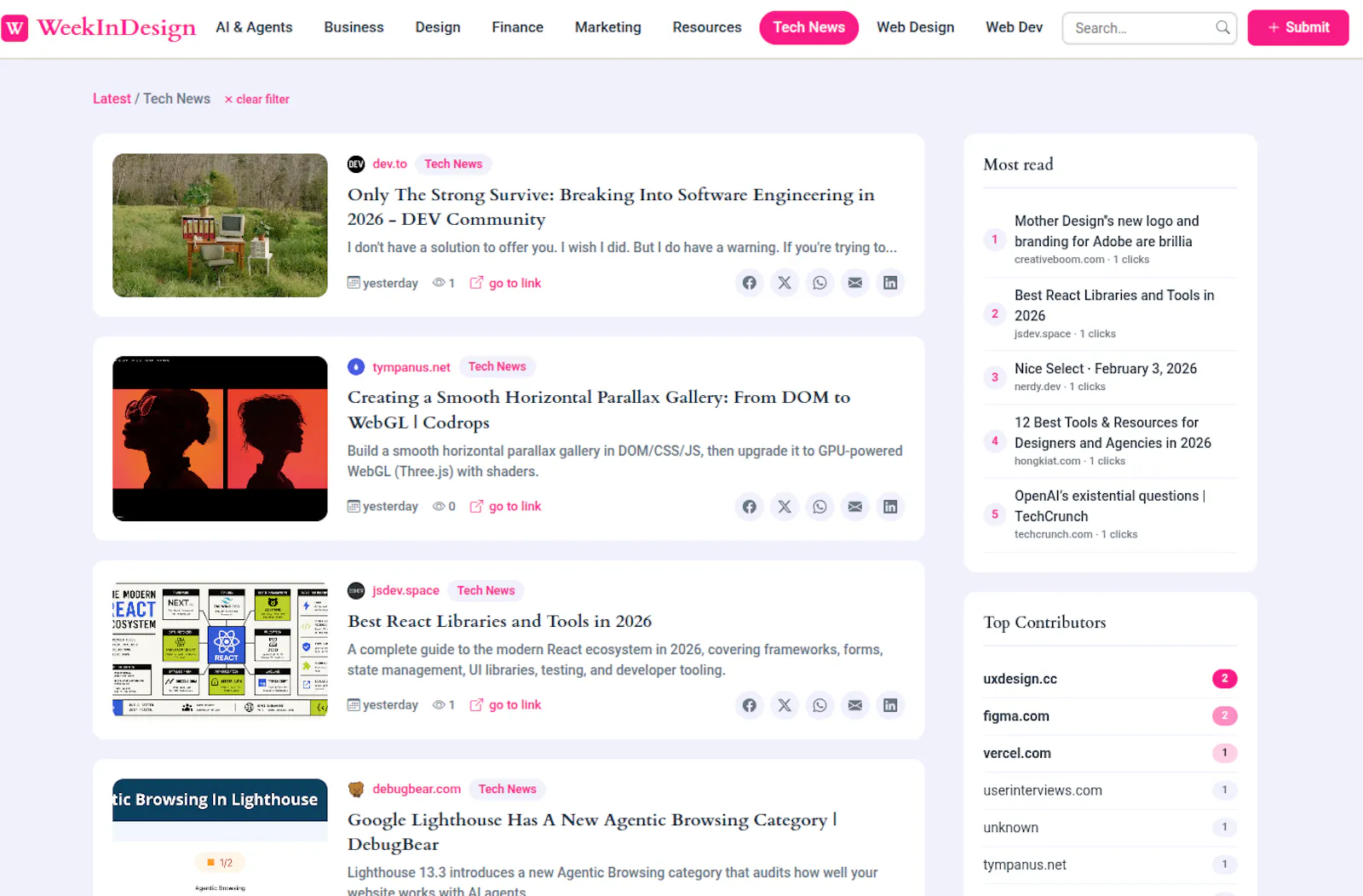
Task: Click the debugbear.com bear favicon
Action: pyautogui.click(x=356, y=790)
